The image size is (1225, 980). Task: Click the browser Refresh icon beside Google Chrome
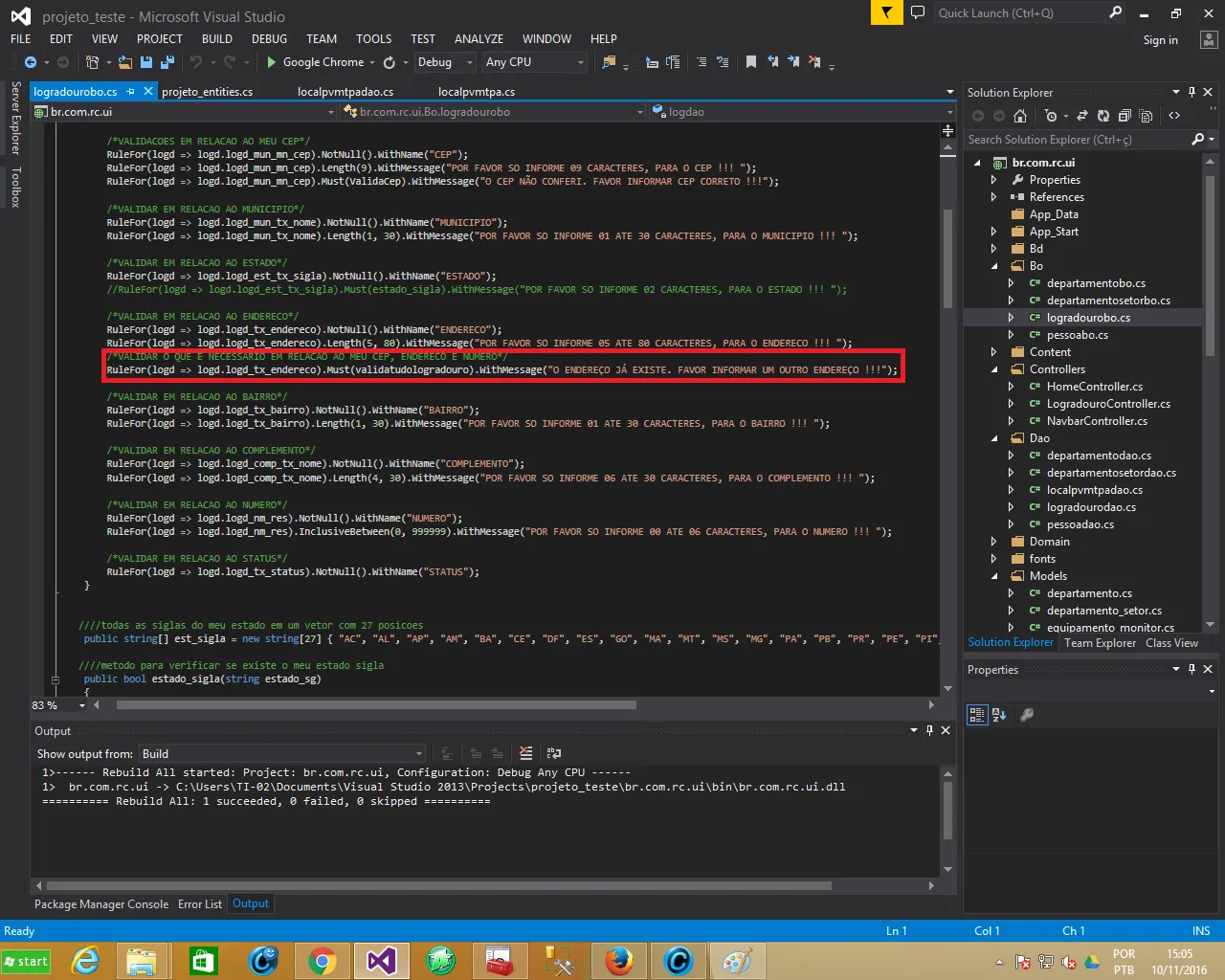390,62
